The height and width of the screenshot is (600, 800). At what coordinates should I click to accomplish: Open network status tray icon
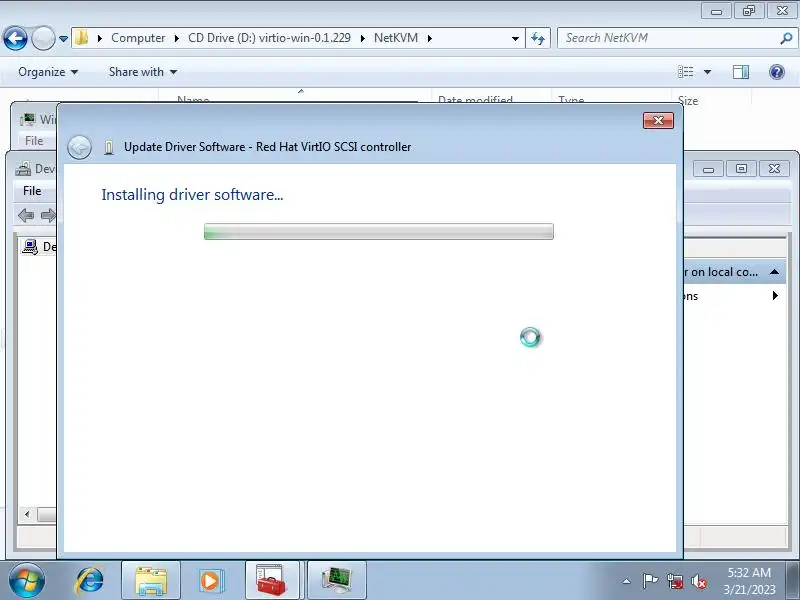point(675,581)
